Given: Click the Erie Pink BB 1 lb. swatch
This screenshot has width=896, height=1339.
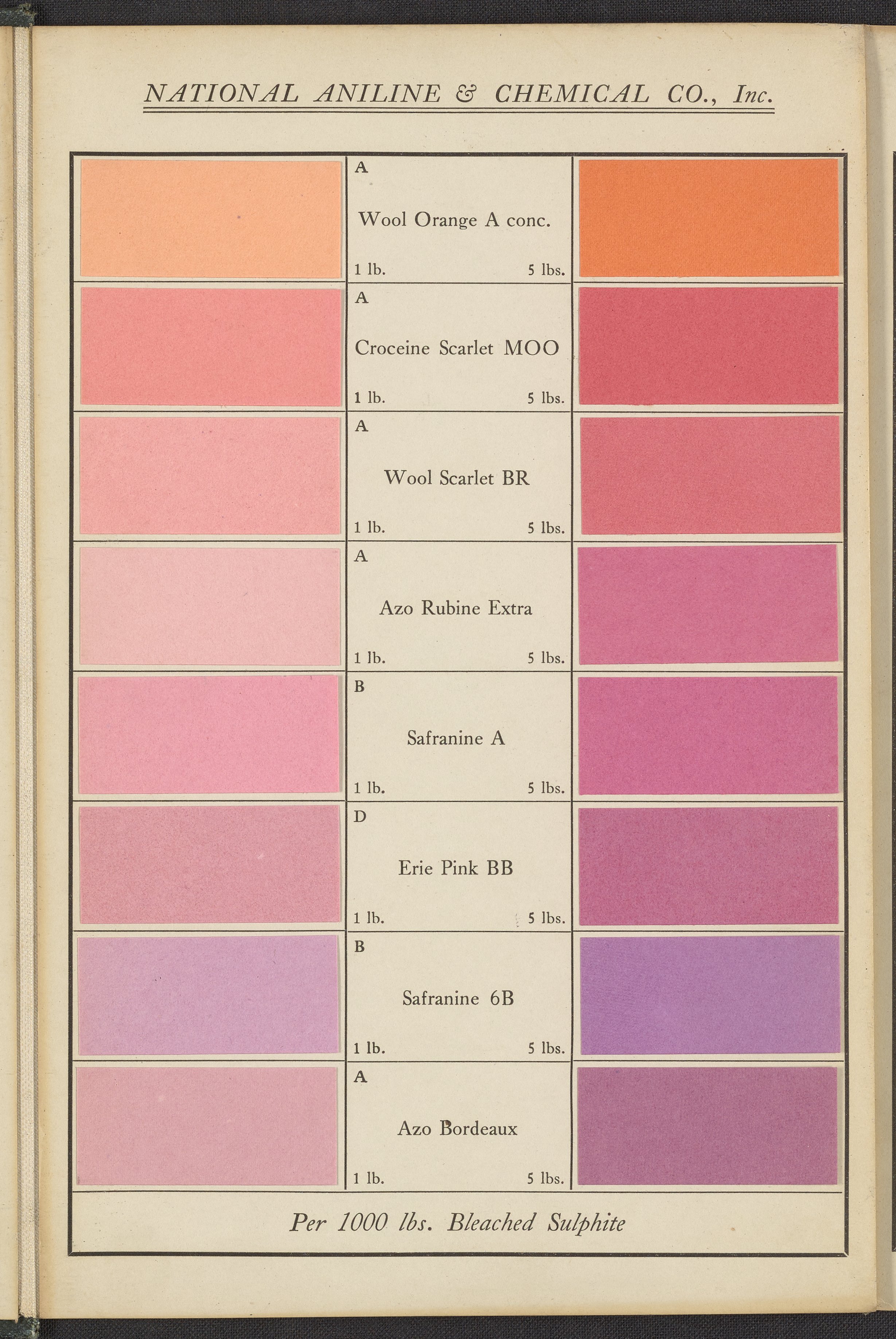Looking at the screenshot, I should pos(209,864).
